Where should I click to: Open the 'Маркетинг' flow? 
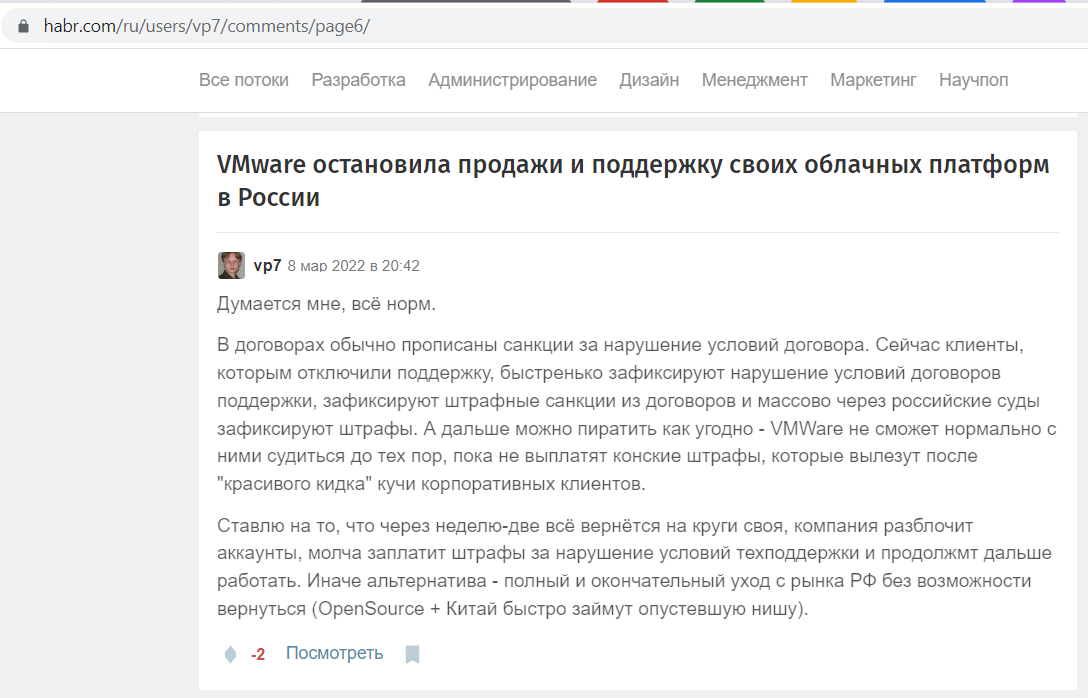[873, 80]
